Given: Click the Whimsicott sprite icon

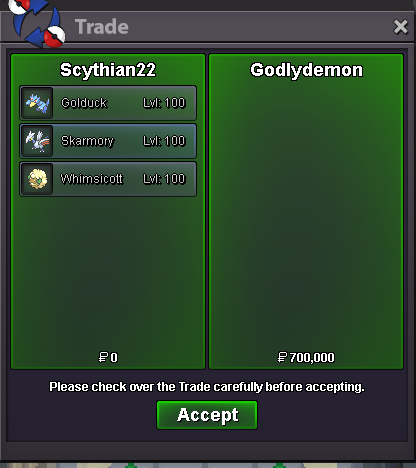Looking at the screenshot, I should (x=38, y=179).
